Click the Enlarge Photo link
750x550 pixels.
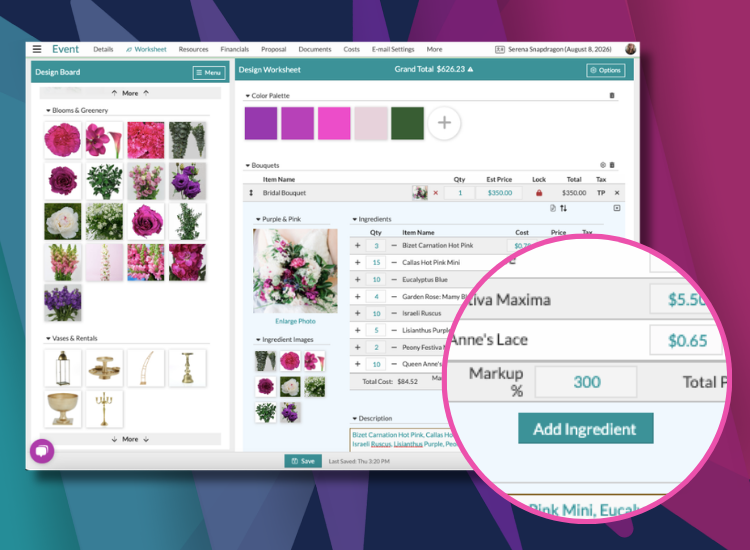(295, 321)
